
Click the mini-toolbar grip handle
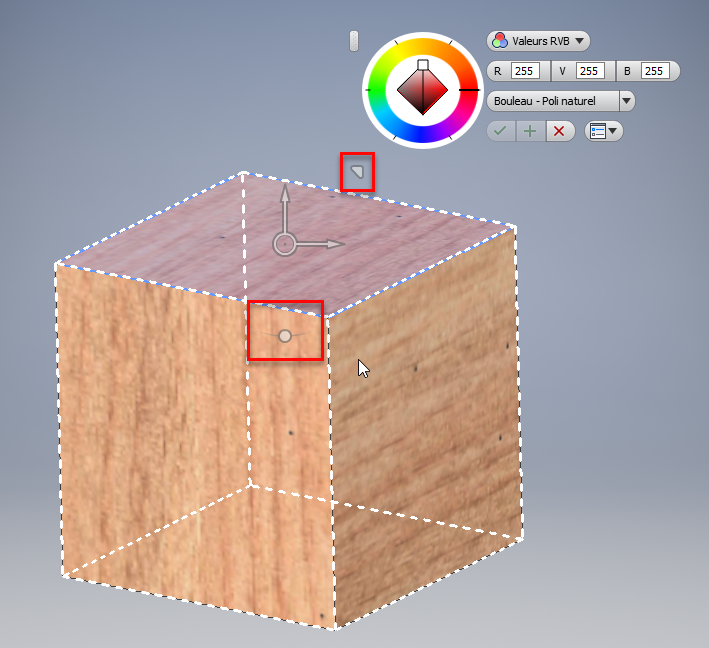353,41
